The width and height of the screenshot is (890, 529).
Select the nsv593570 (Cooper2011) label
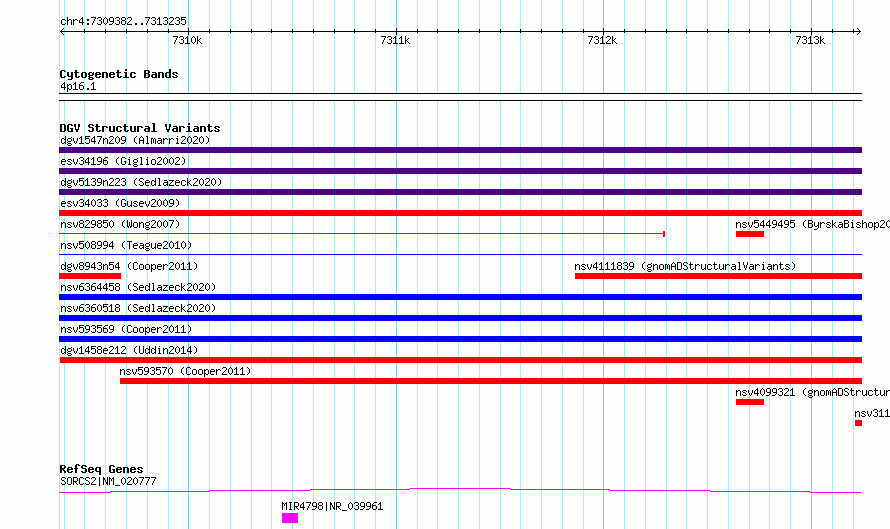point(185,371)
